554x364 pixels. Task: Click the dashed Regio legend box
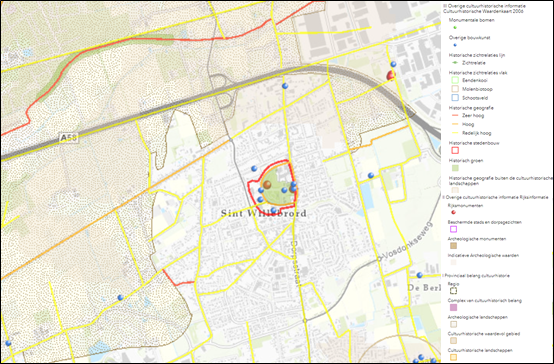[x=453, y=290]
